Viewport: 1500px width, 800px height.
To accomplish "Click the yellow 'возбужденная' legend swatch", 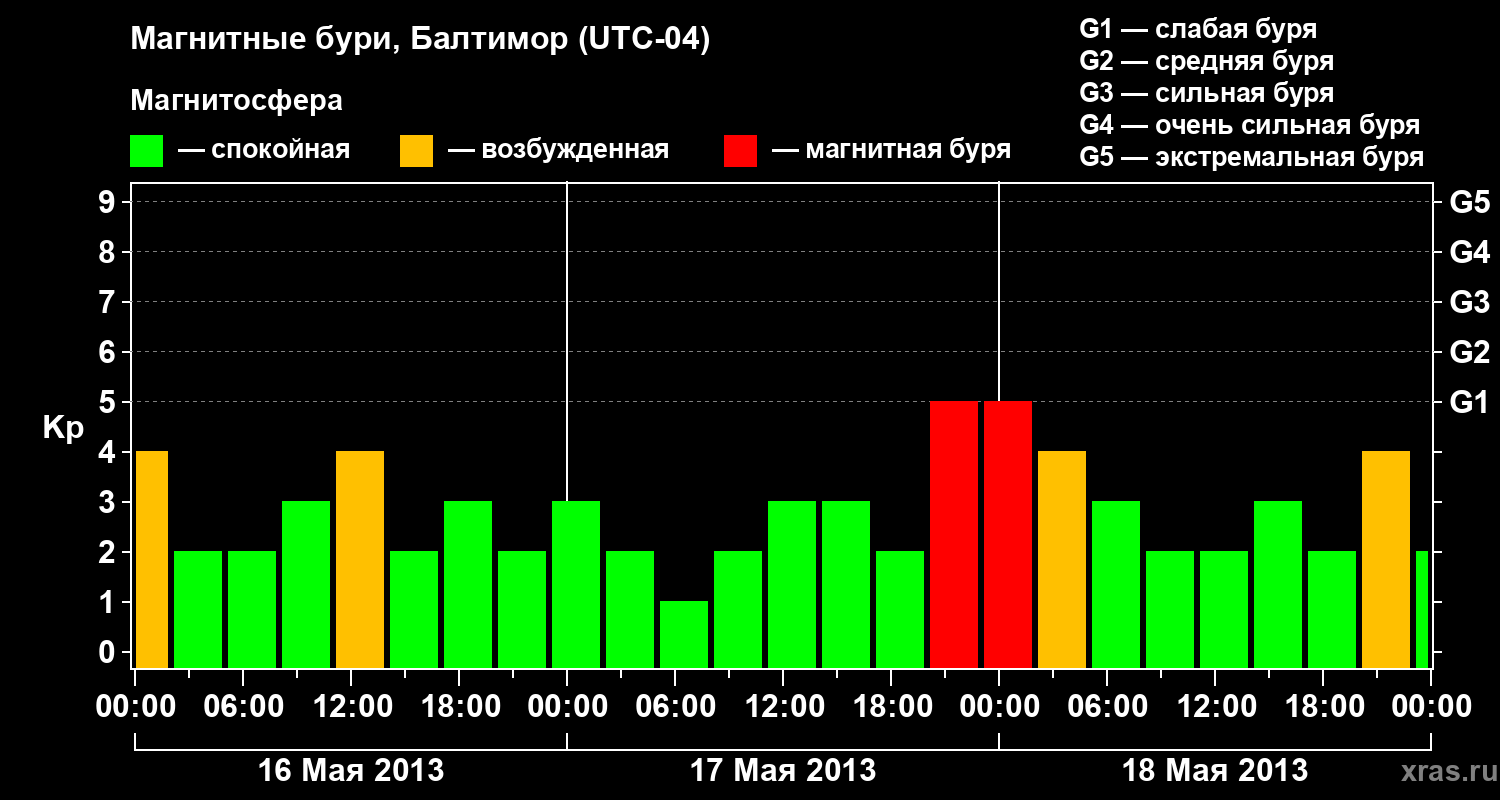I will click(417, 151).
